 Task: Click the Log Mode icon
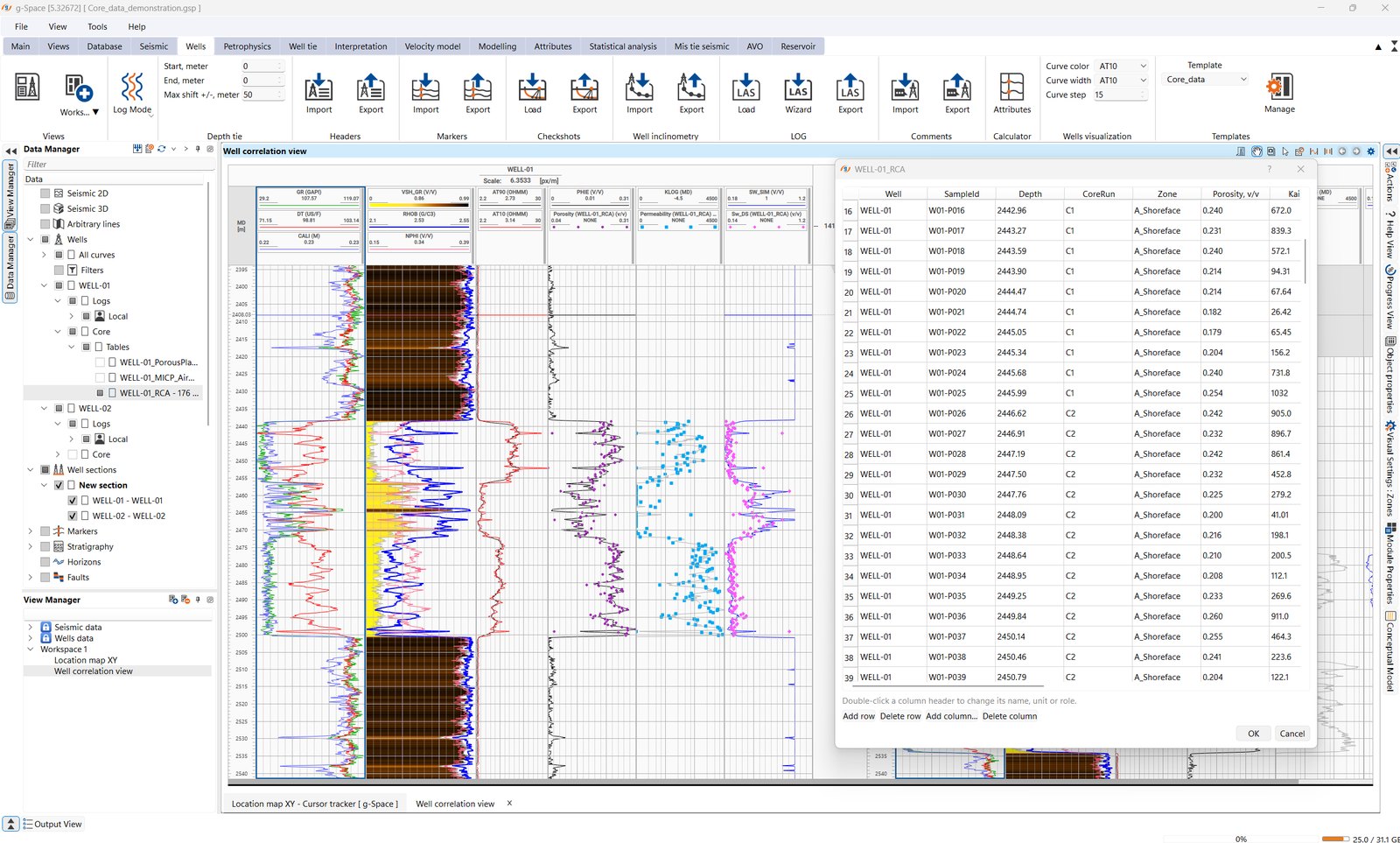[132, 88]
